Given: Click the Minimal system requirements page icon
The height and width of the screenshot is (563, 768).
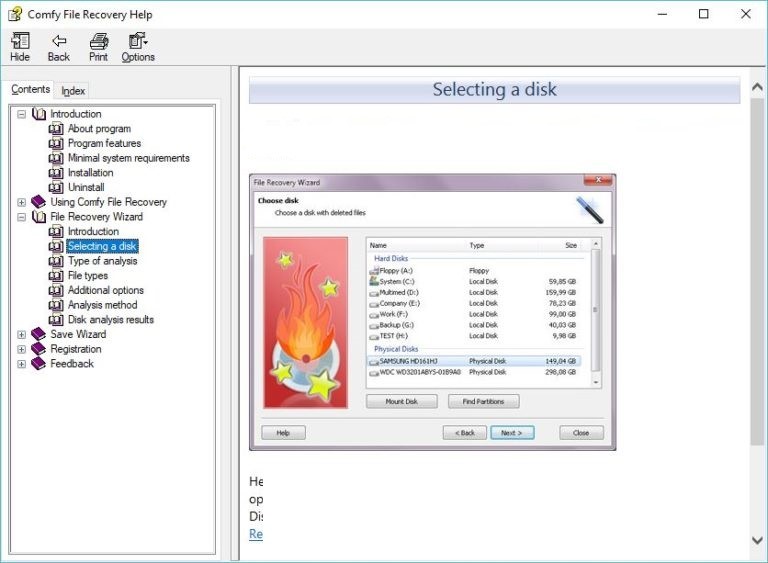Looking at the screenshot, I should pyautogui.click(x=56, y=158).
